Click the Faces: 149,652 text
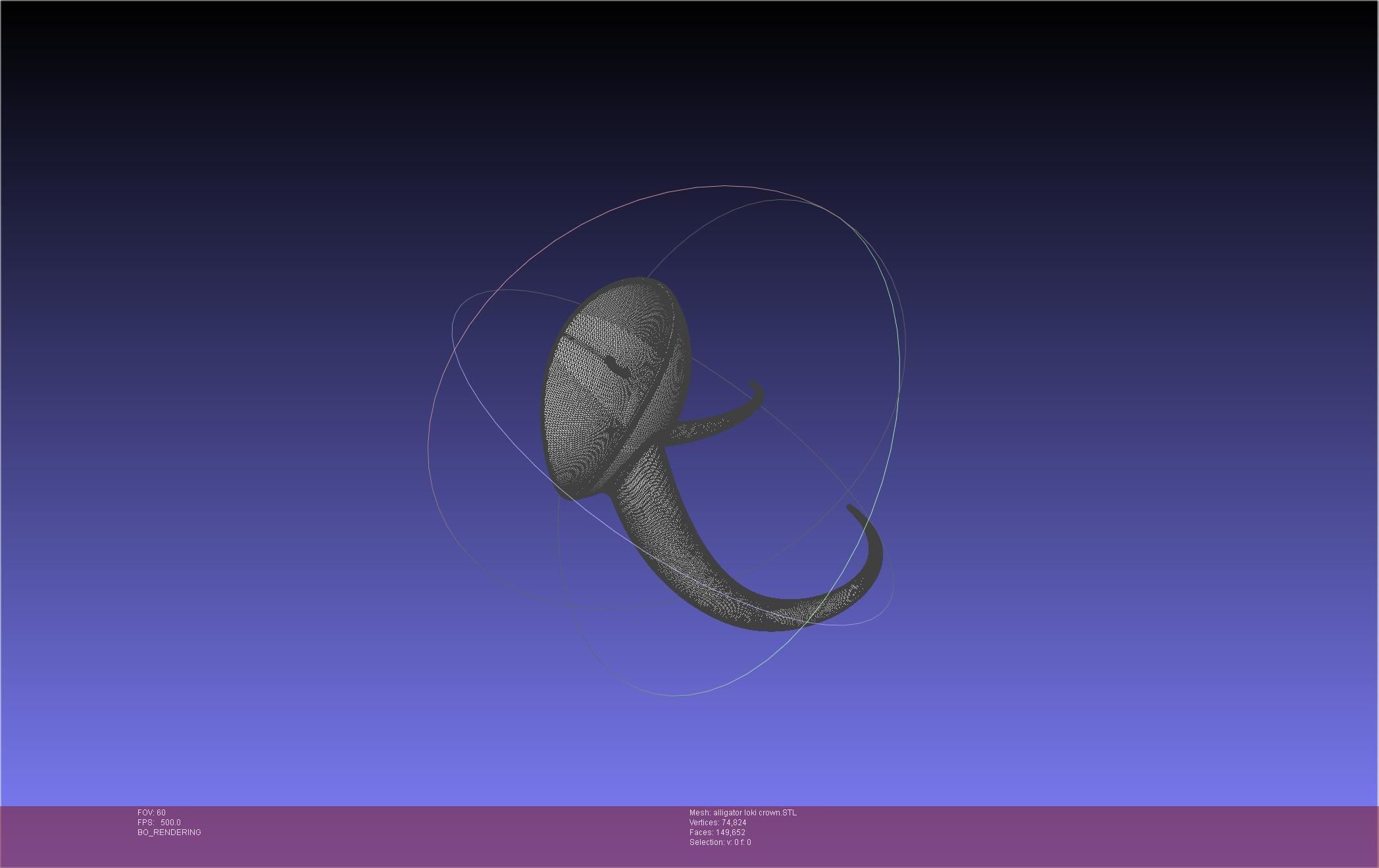1379x868 pixels. [717, 832]
